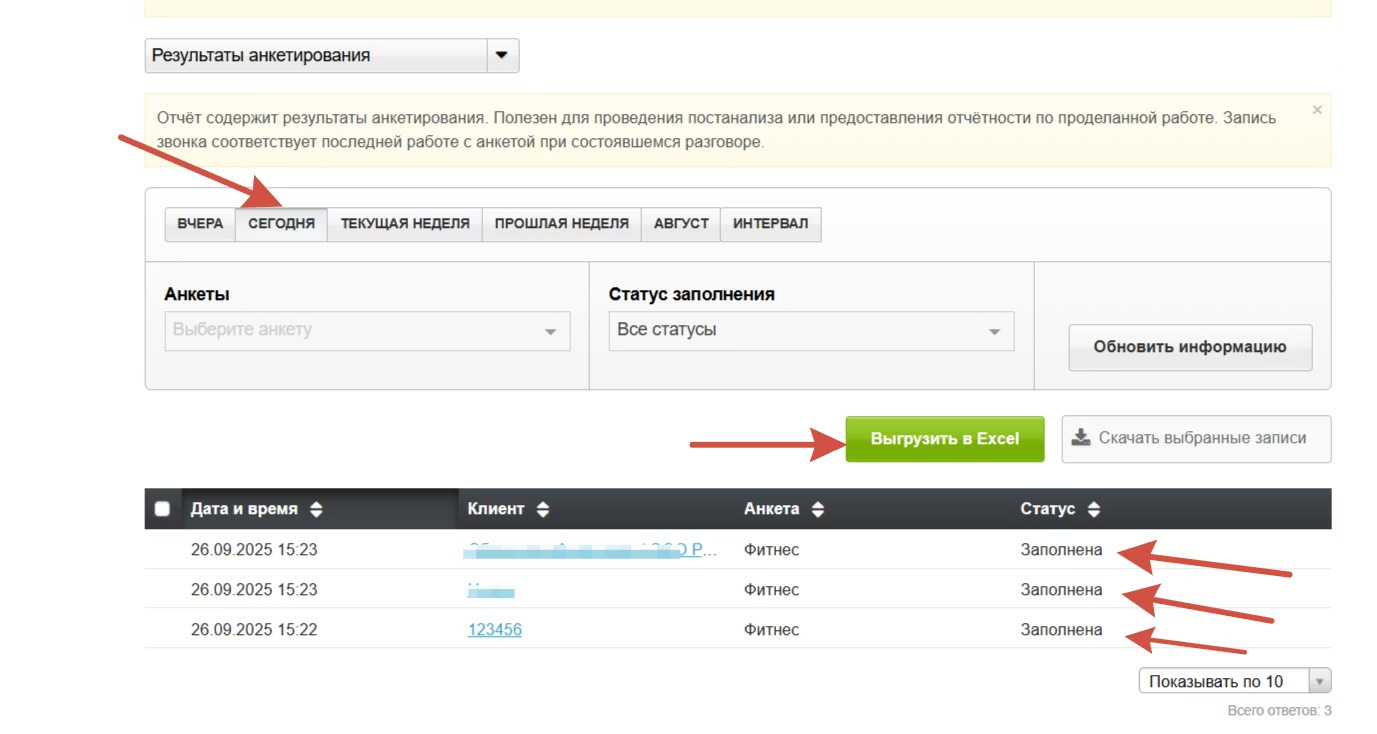
Task: Click the Обновить информацию button
Action: (1190, 348)
